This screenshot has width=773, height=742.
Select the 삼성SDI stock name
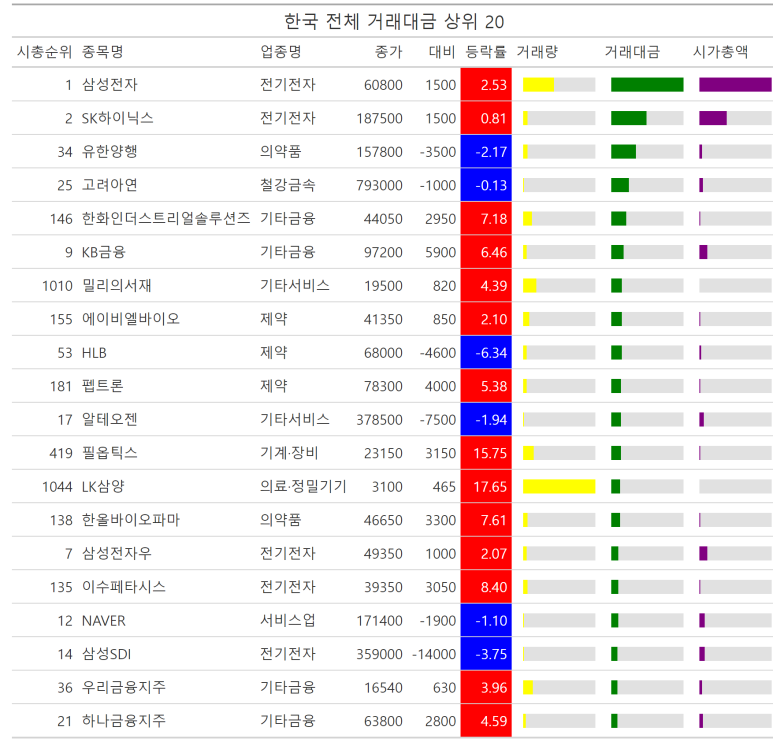[x=106, y=654]
